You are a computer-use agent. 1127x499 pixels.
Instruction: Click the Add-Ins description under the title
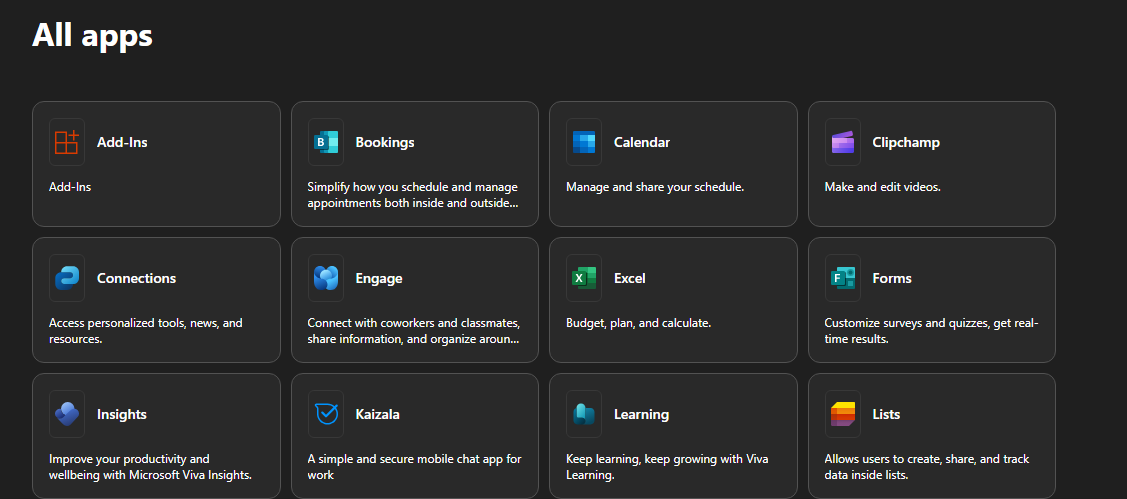pyautogui.click(x=70, y=187)
